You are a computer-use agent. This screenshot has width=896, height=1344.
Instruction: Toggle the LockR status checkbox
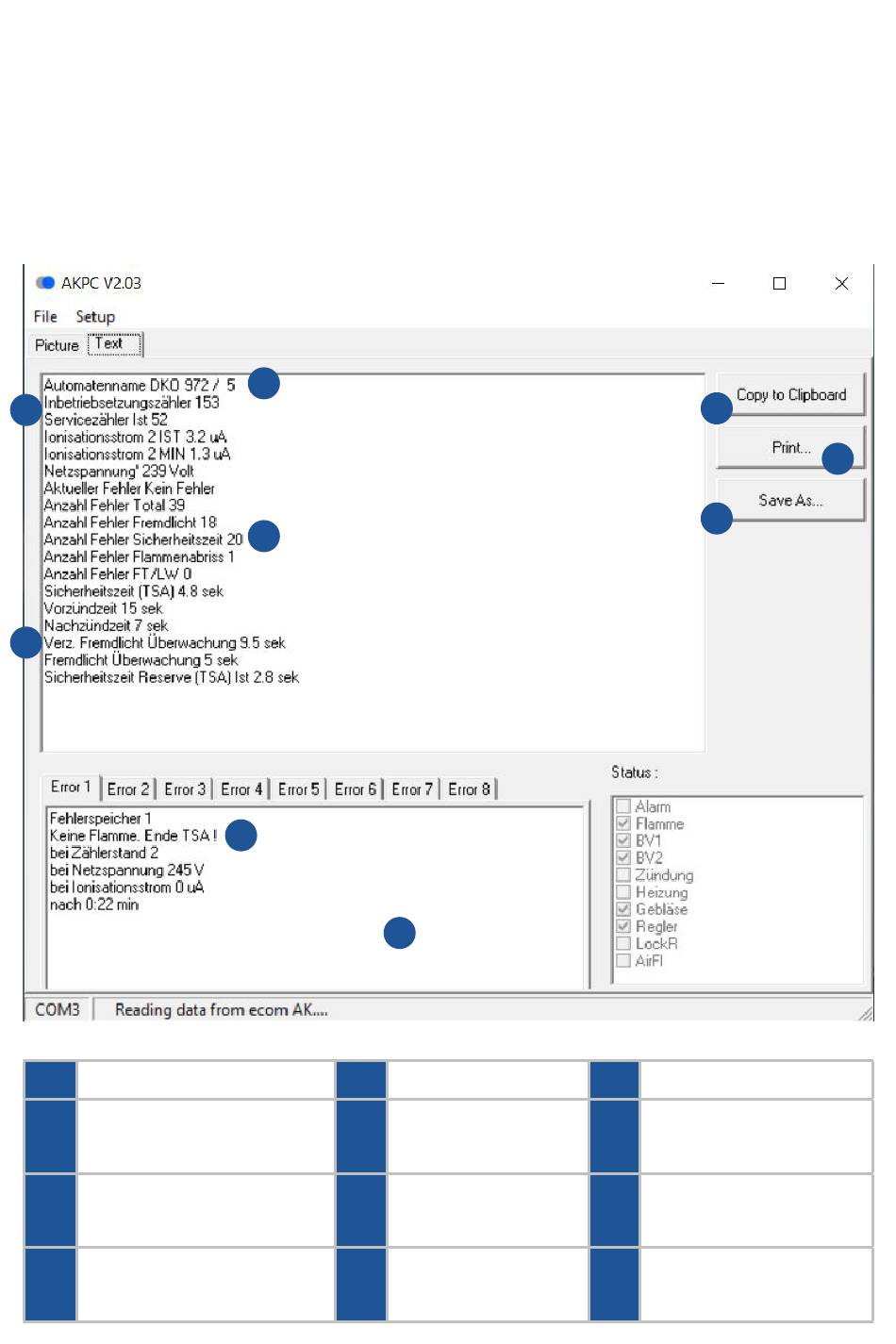[623, 943]
